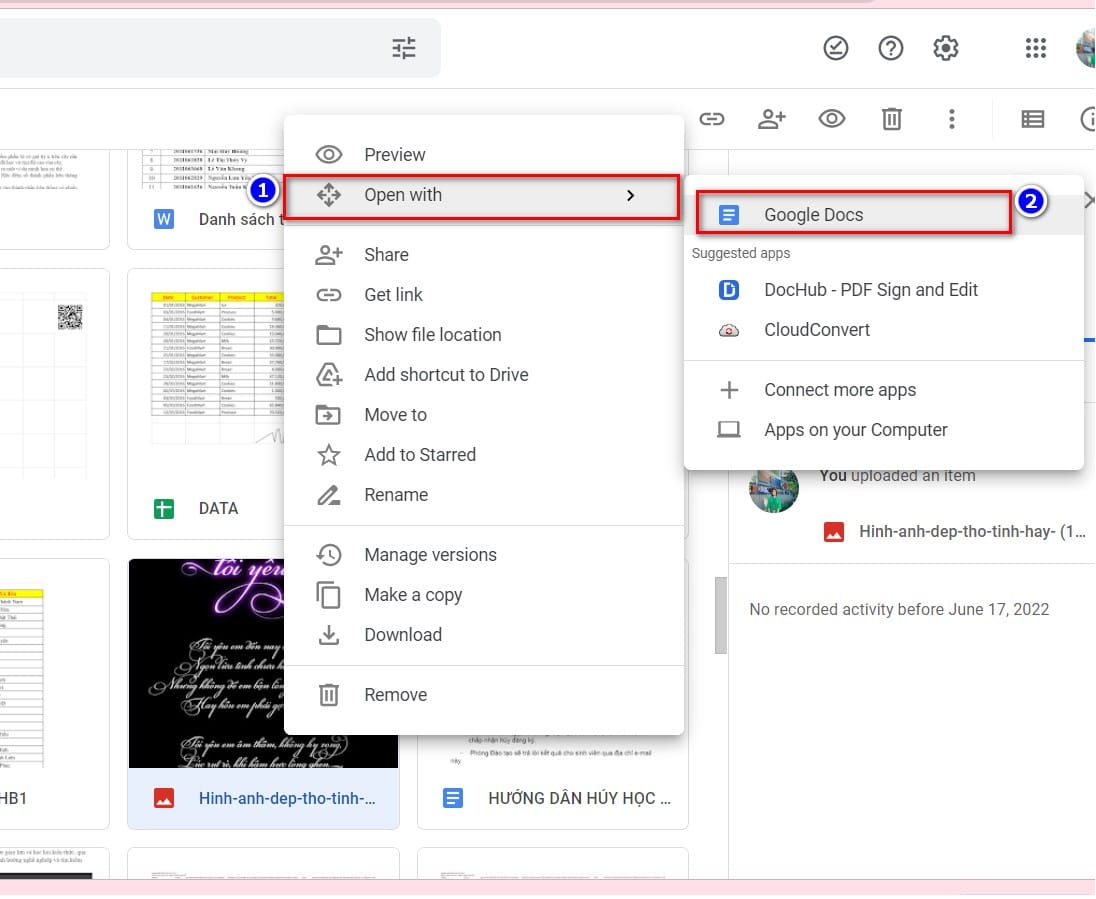
Task: Toggle search filter options icon
Action: [404, 46]
